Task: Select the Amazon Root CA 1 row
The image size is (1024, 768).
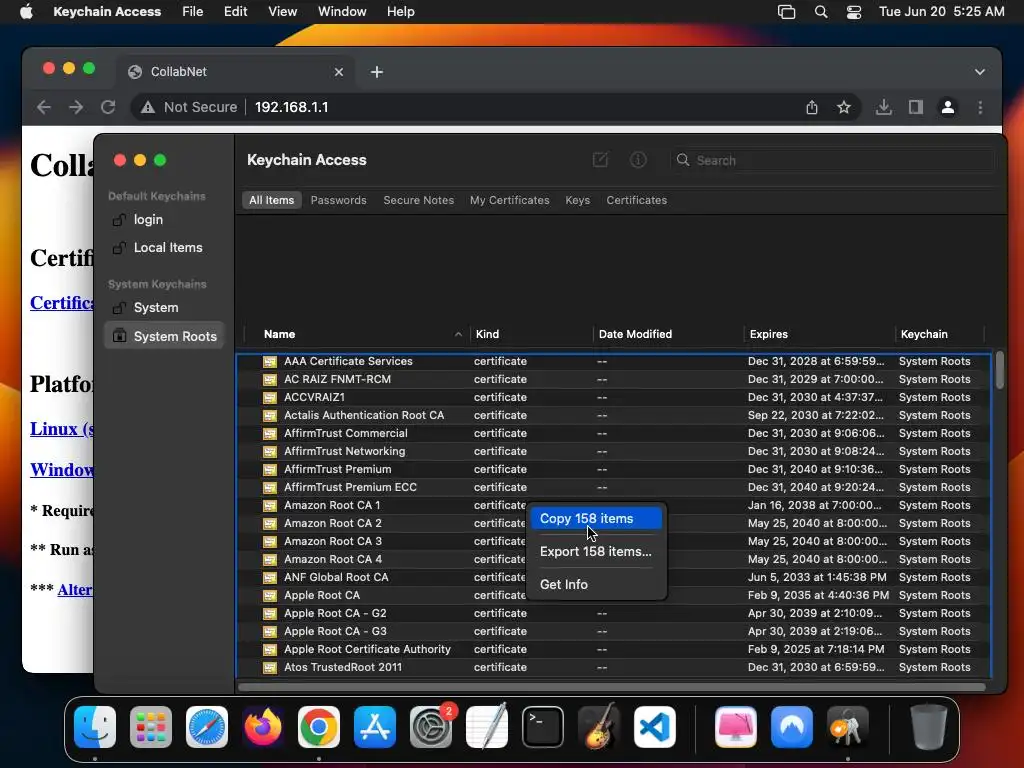Action: click(614, 505)
